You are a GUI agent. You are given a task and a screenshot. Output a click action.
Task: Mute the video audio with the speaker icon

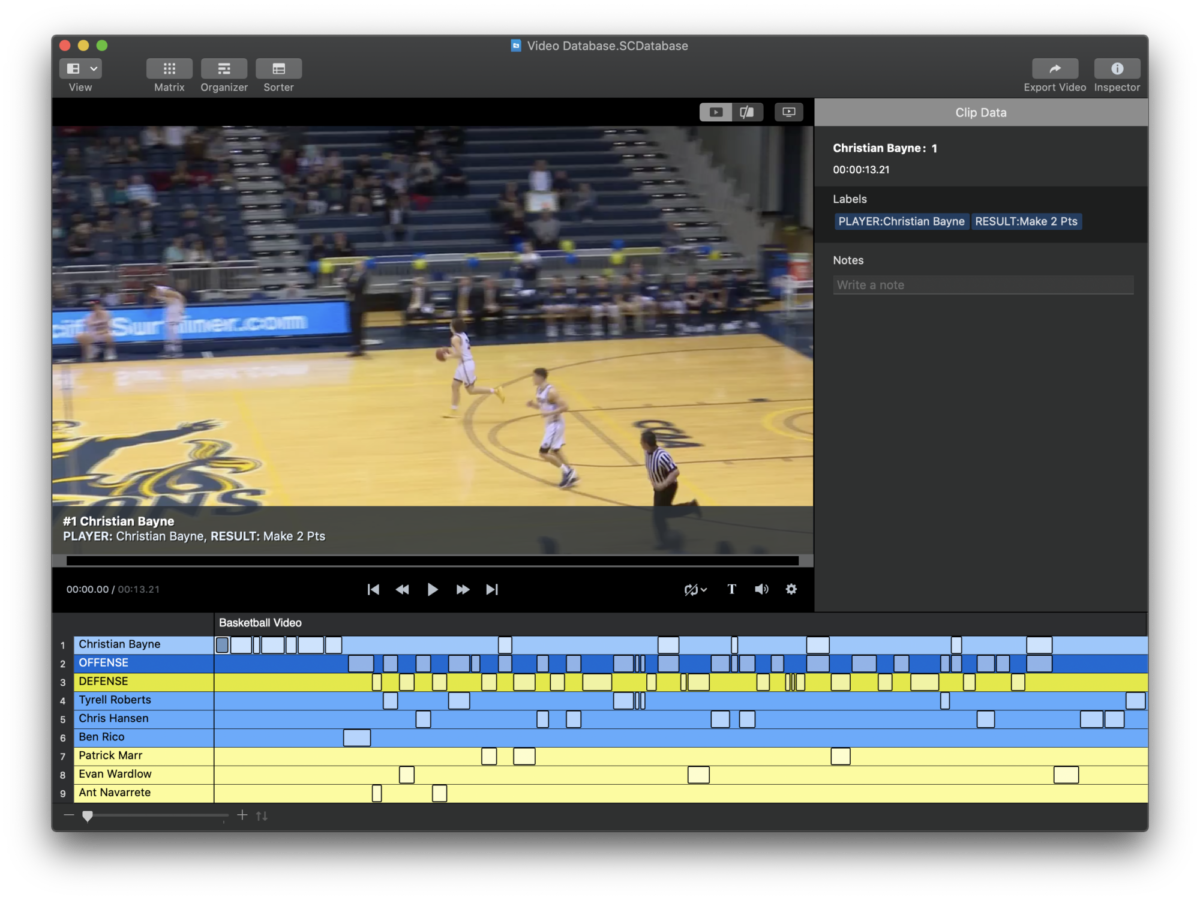pos(761,589)
